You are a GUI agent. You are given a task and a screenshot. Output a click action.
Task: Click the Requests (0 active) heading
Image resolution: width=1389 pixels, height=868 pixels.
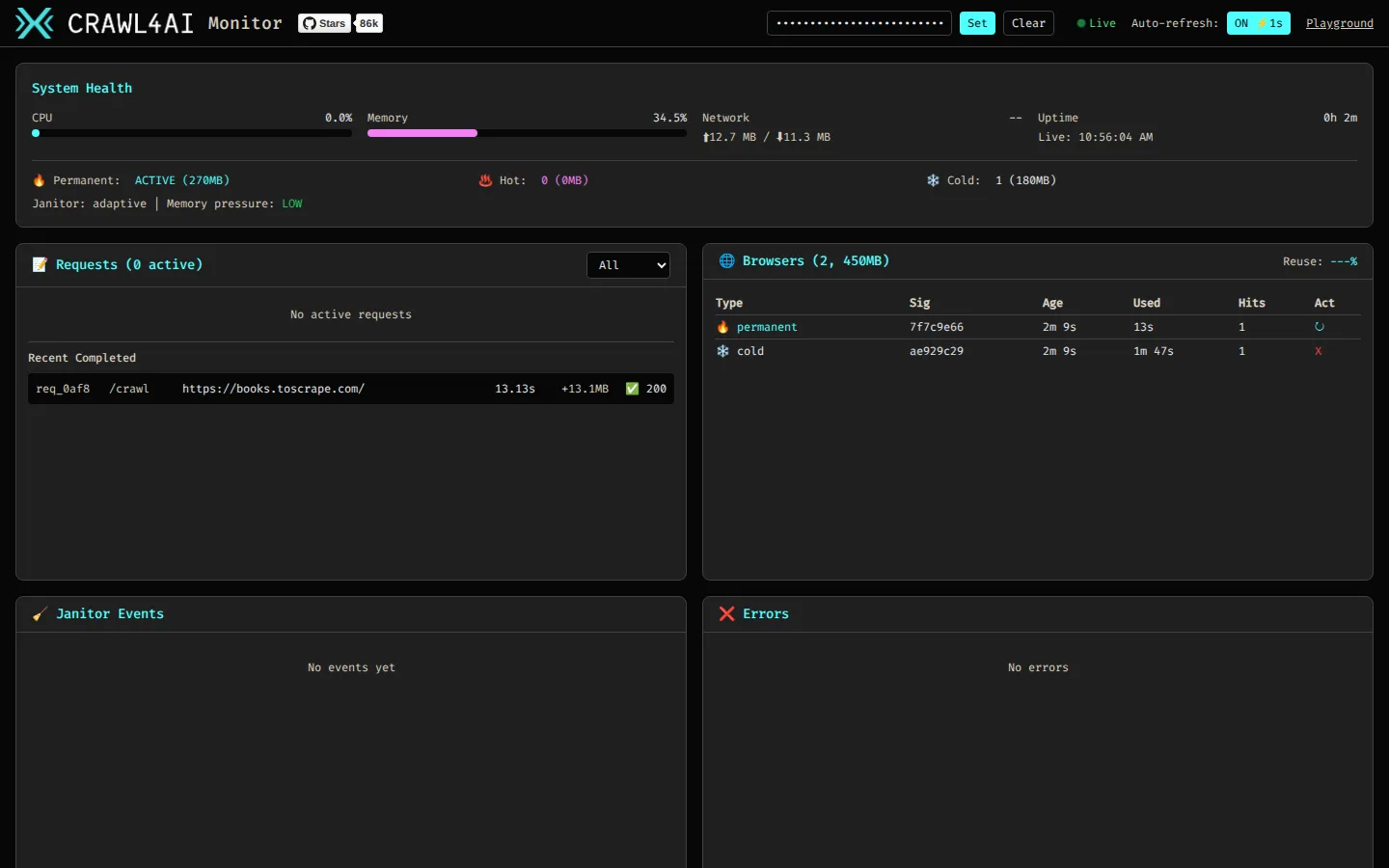(x=129, y=264)
